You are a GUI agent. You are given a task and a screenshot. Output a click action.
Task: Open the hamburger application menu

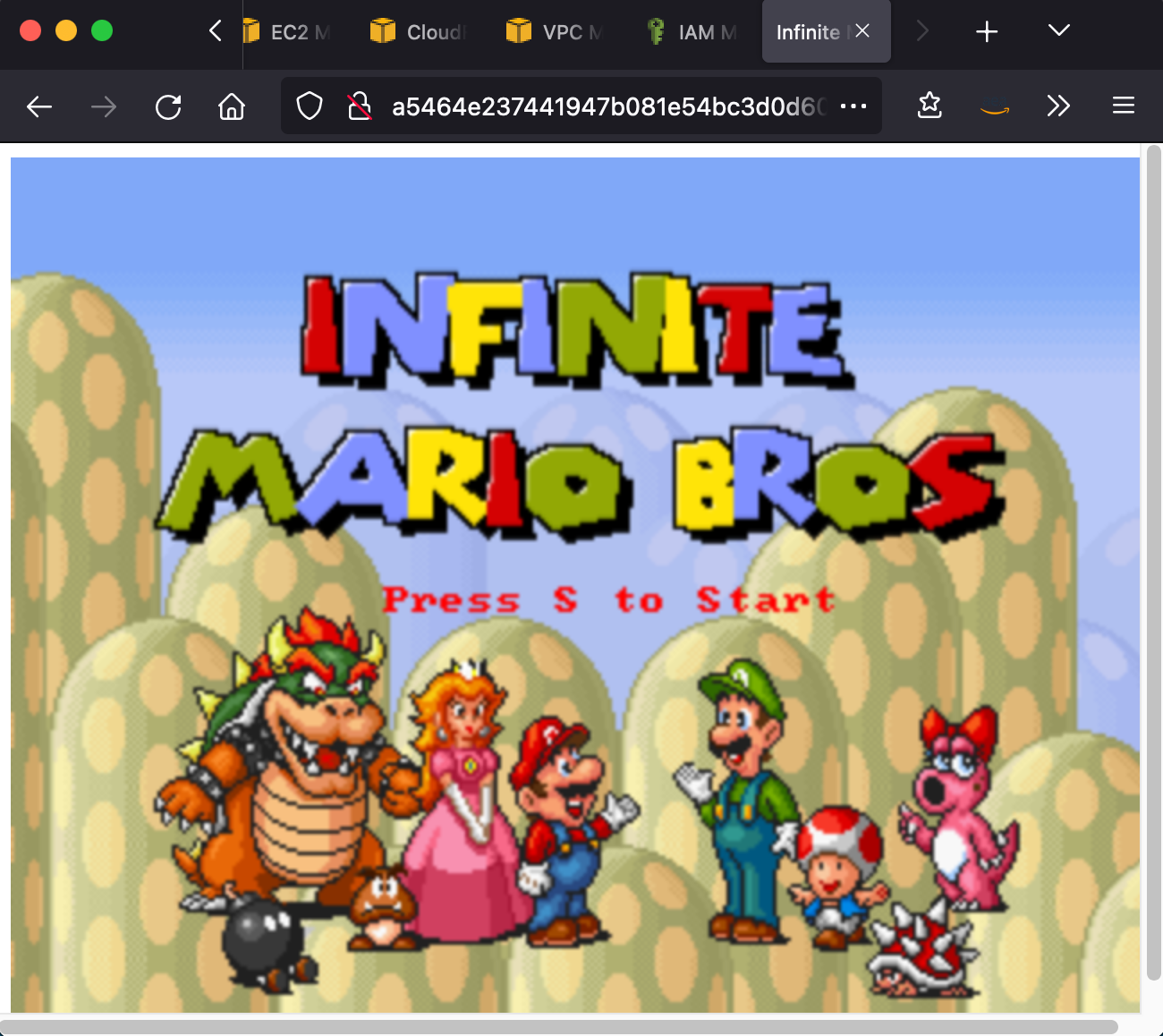[x=1123, y=106]
